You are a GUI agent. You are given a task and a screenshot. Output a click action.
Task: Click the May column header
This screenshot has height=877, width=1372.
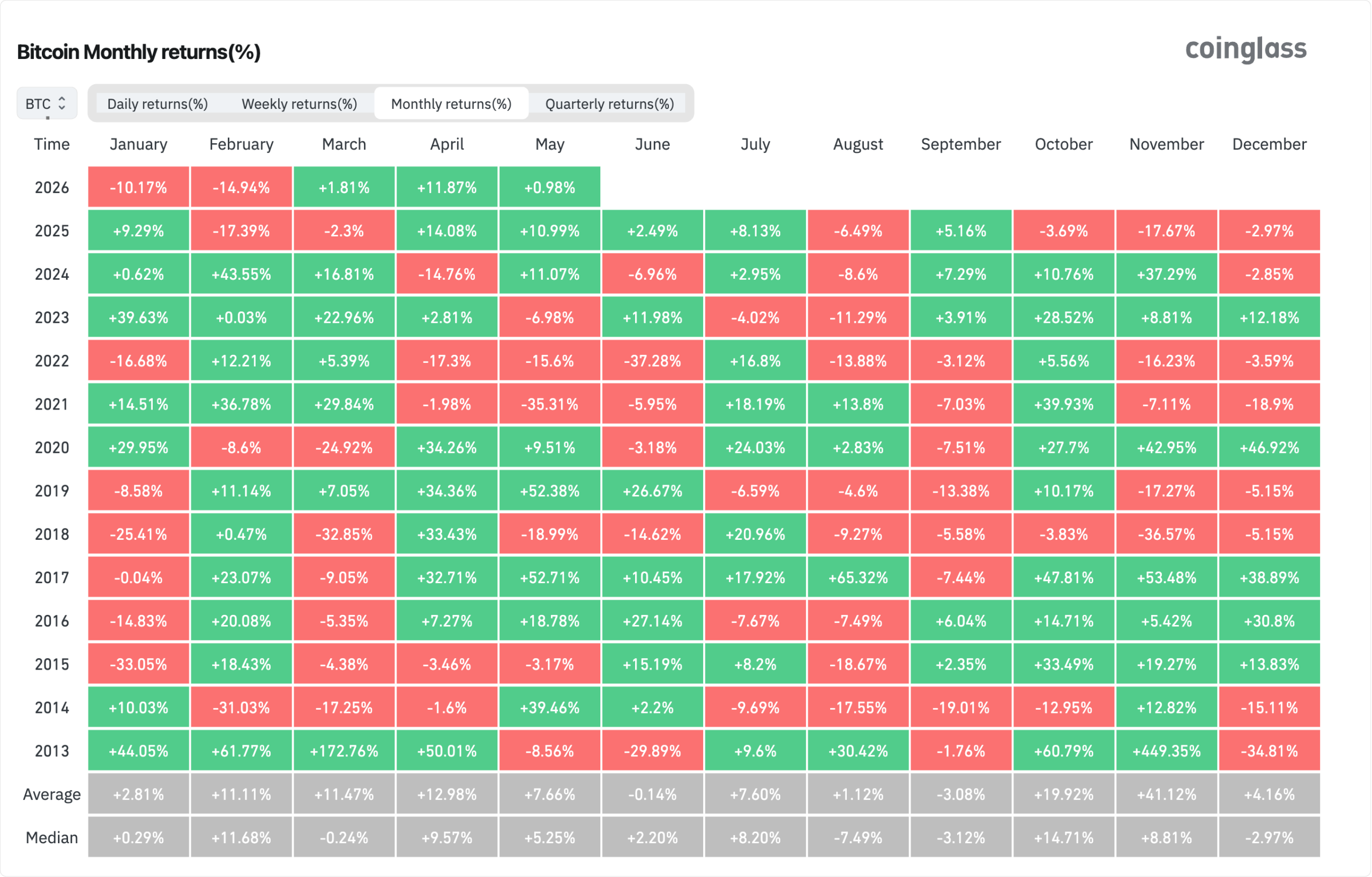click(550, 144)
